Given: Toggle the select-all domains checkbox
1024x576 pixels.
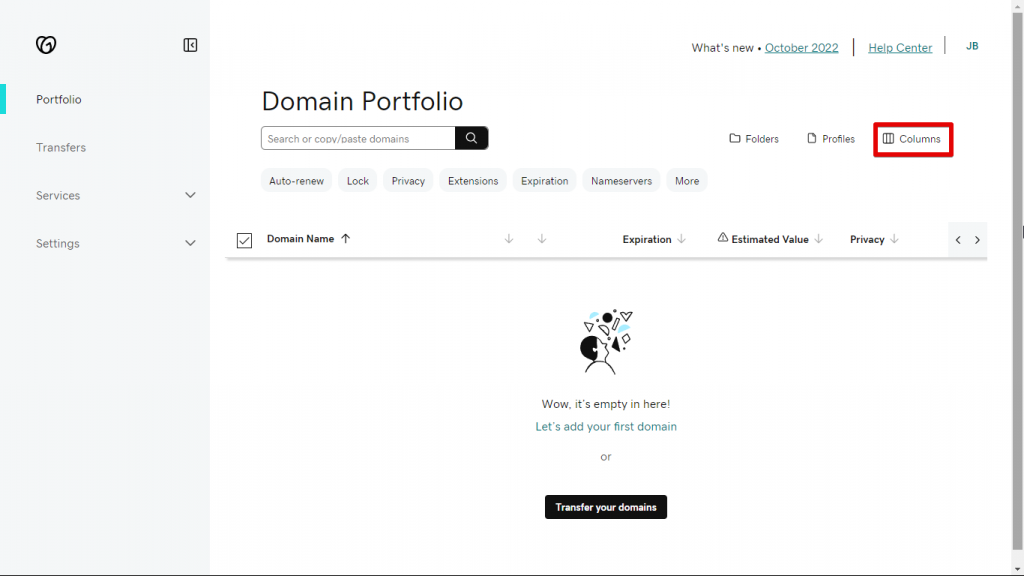Looking at the screenshot, I should 244,240.
